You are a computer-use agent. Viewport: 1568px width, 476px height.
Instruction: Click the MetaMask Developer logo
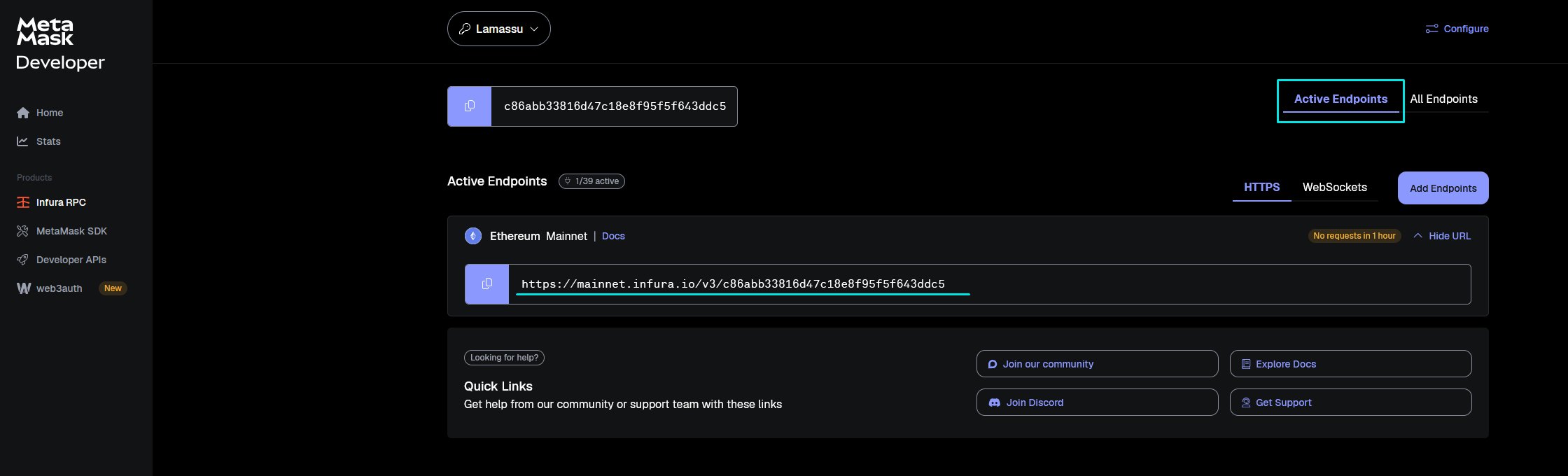(60, 44)
